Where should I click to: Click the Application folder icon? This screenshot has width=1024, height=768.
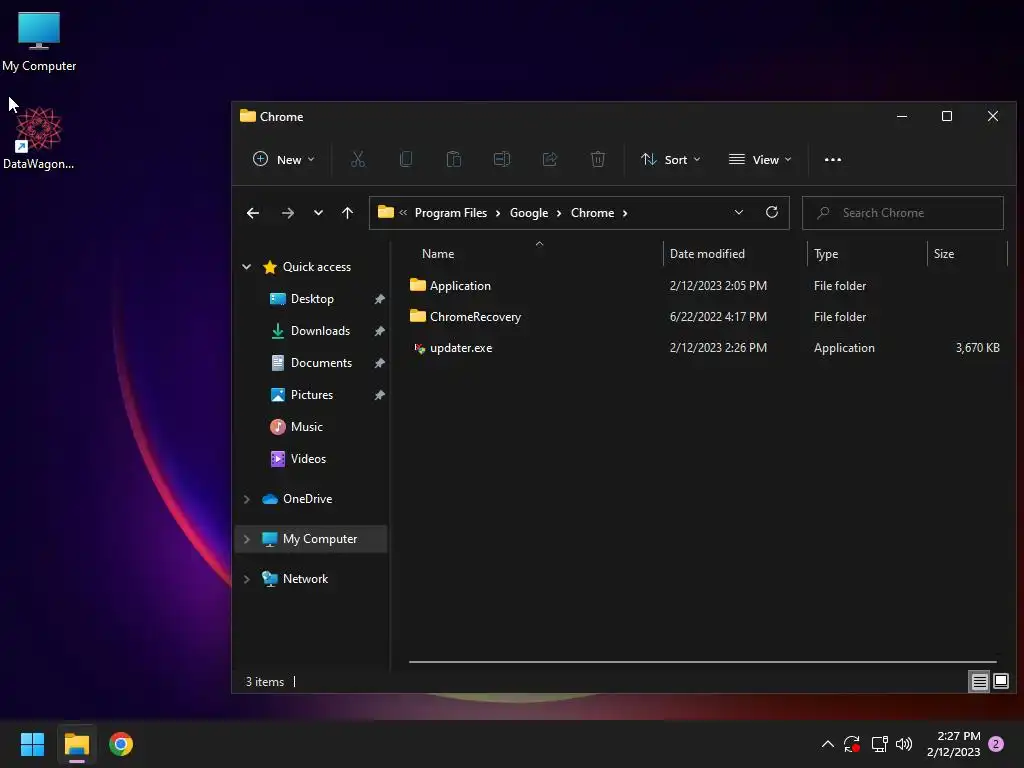coord(418,285)
